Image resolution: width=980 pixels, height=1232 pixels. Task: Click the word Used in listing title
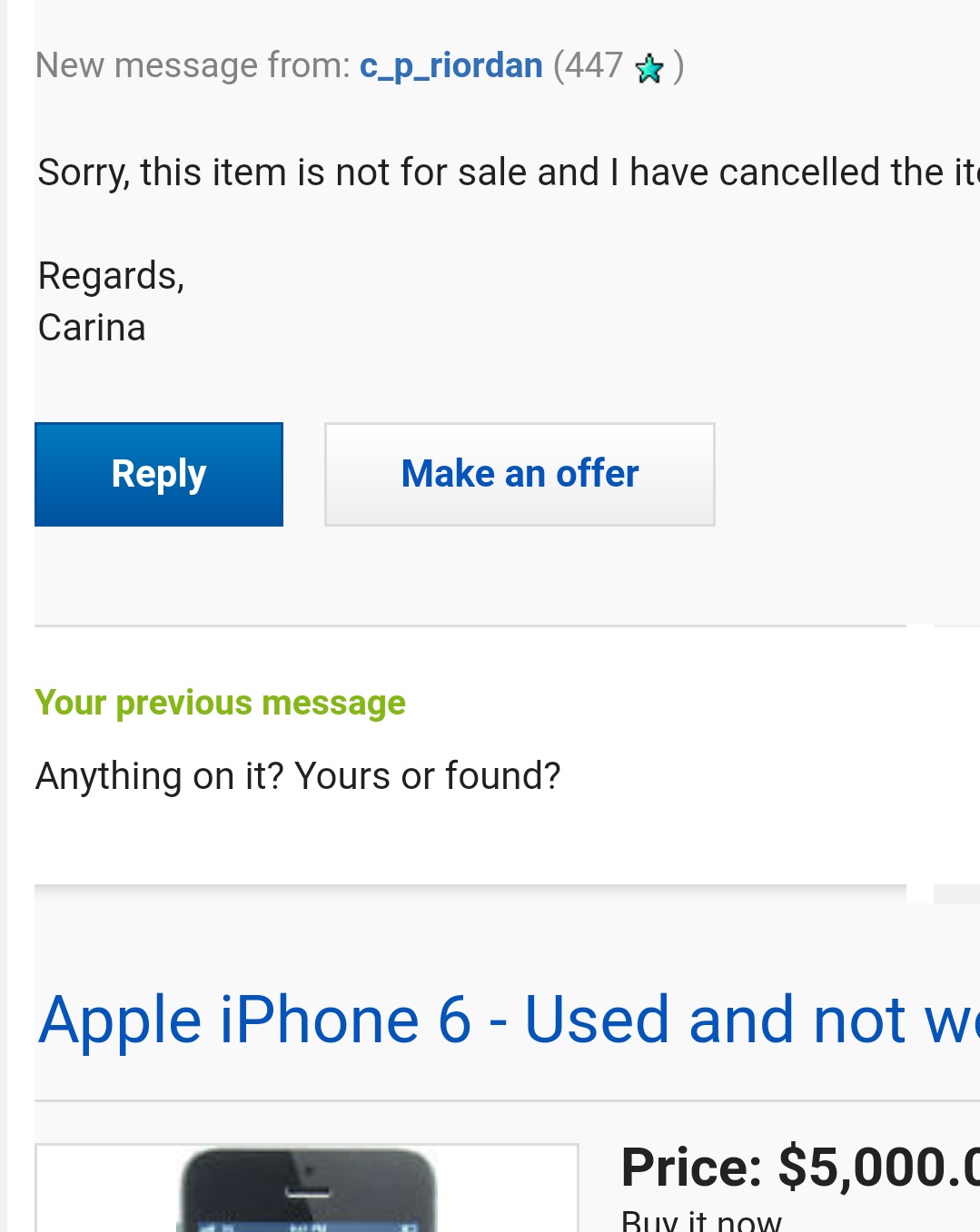coord(597,1020)
